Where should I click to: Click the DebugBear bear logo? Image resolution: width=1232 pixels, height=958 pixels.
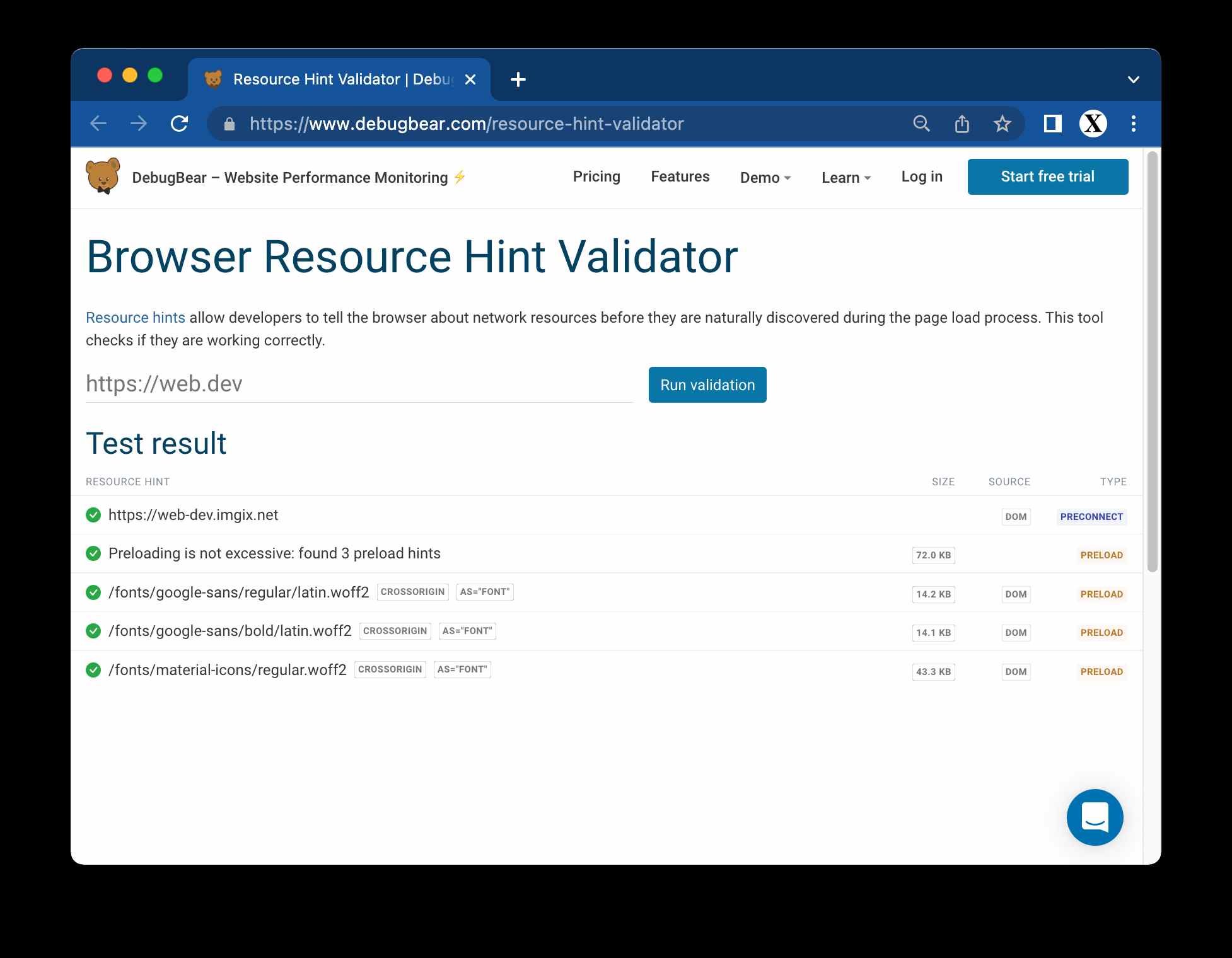(x=103, y=176)
